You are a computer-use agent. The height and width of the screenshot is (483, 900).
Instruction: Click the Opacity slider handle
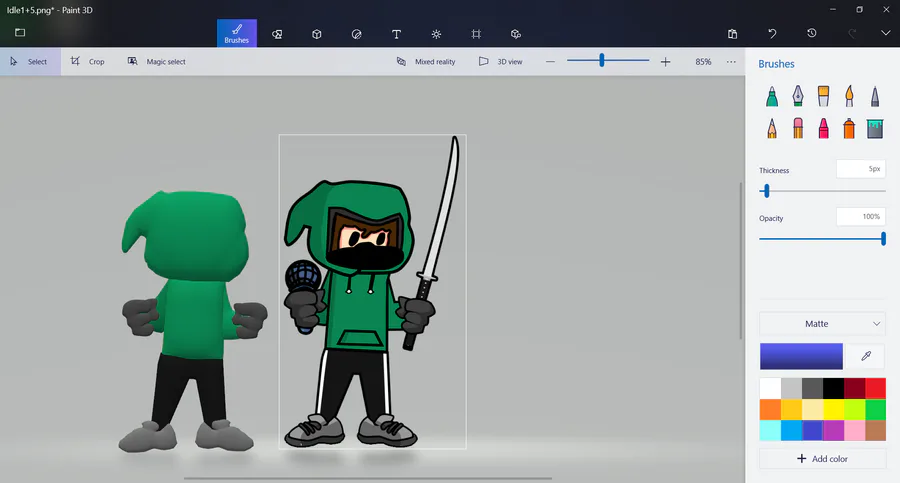pos(883,238)
